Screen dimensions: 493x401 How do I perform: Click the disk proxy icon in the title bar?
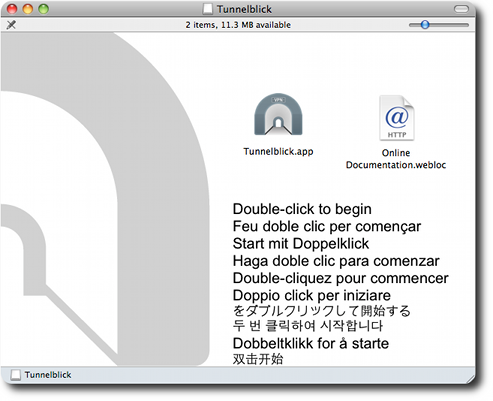tap(208, 9)
